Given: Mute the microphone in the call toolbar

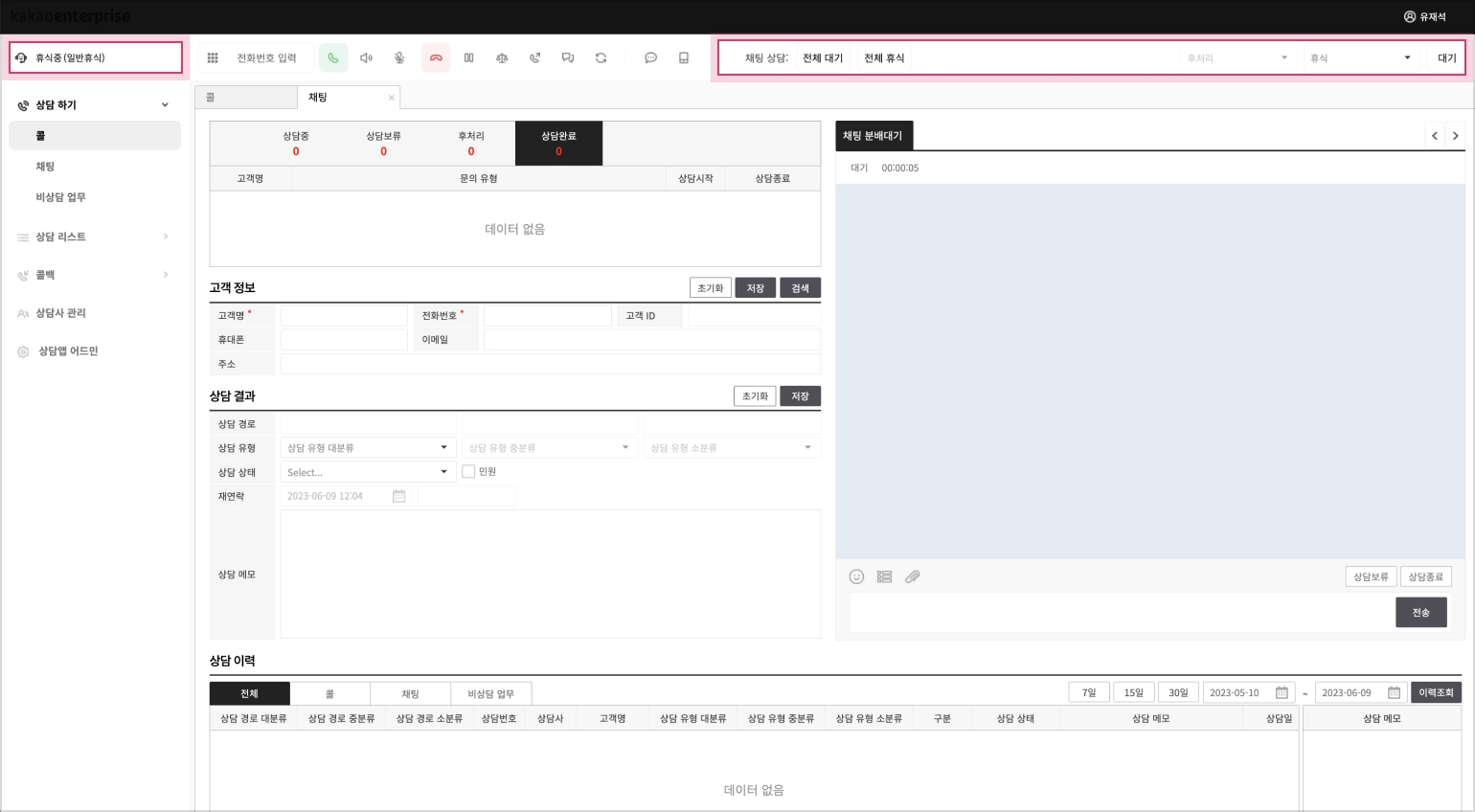Looking at the screenshot, I should (x=399, y=58).
